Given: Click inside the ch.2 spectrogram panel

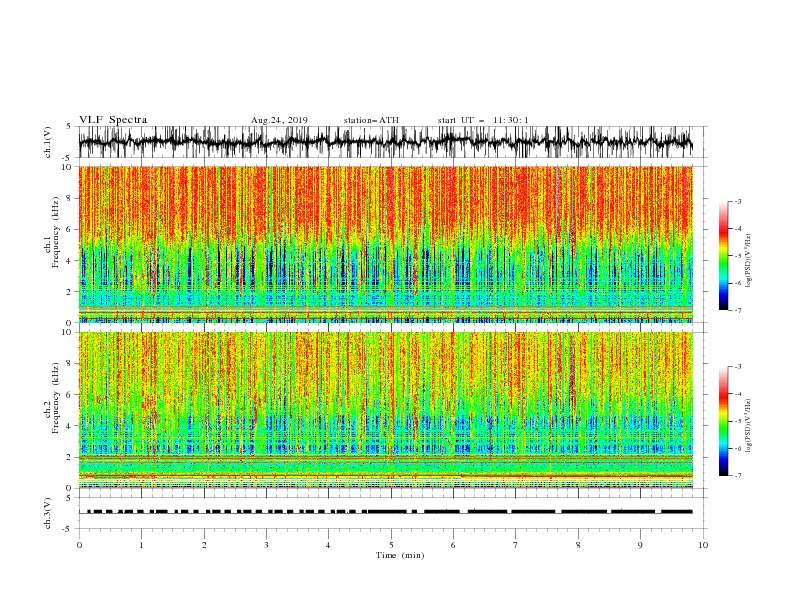Looking at the screenshot, I should pos(385,410).
